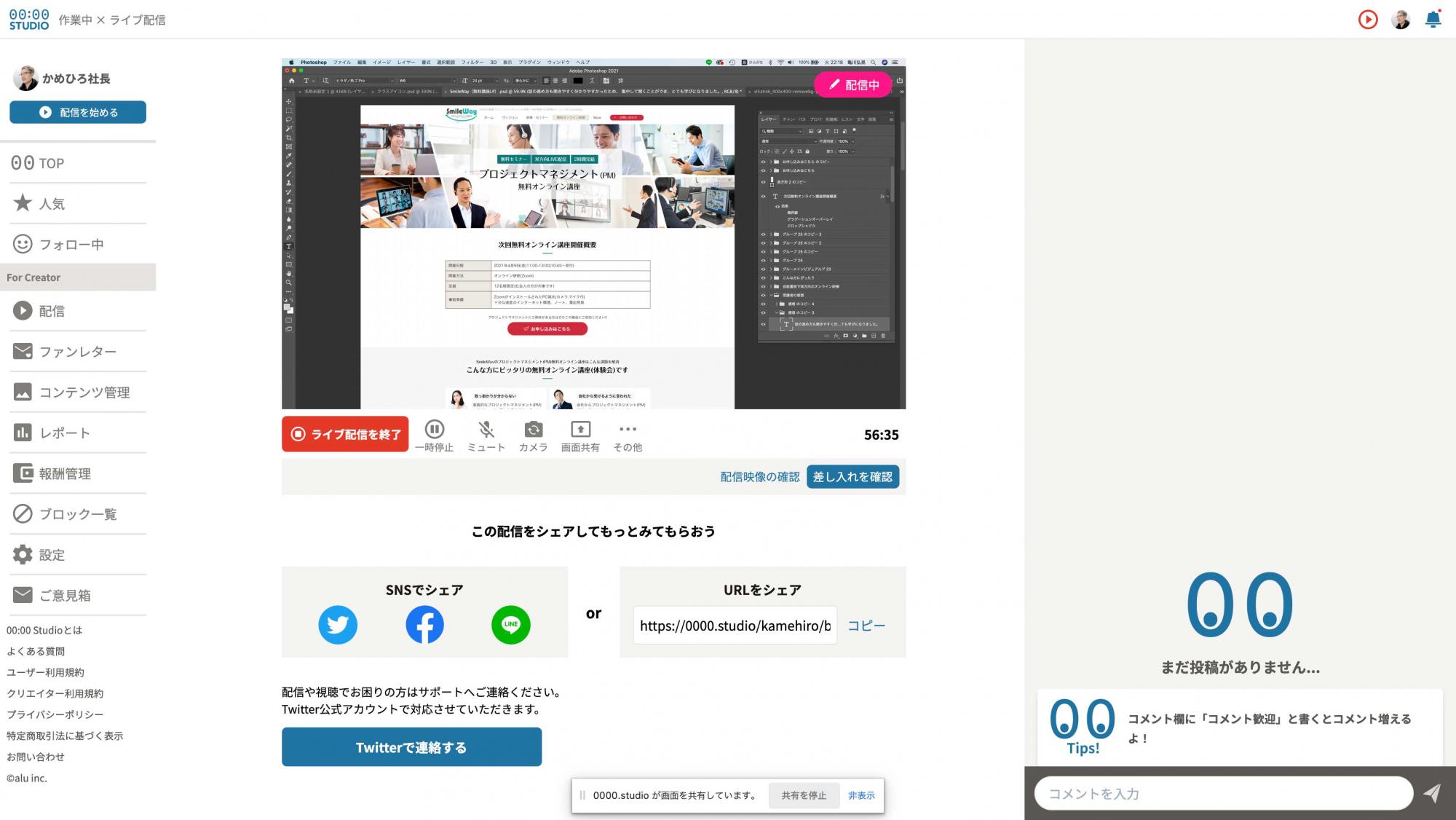Viewport: 1456px width, 820px height.
Task: Open レポート menu item
Action: 78,433
